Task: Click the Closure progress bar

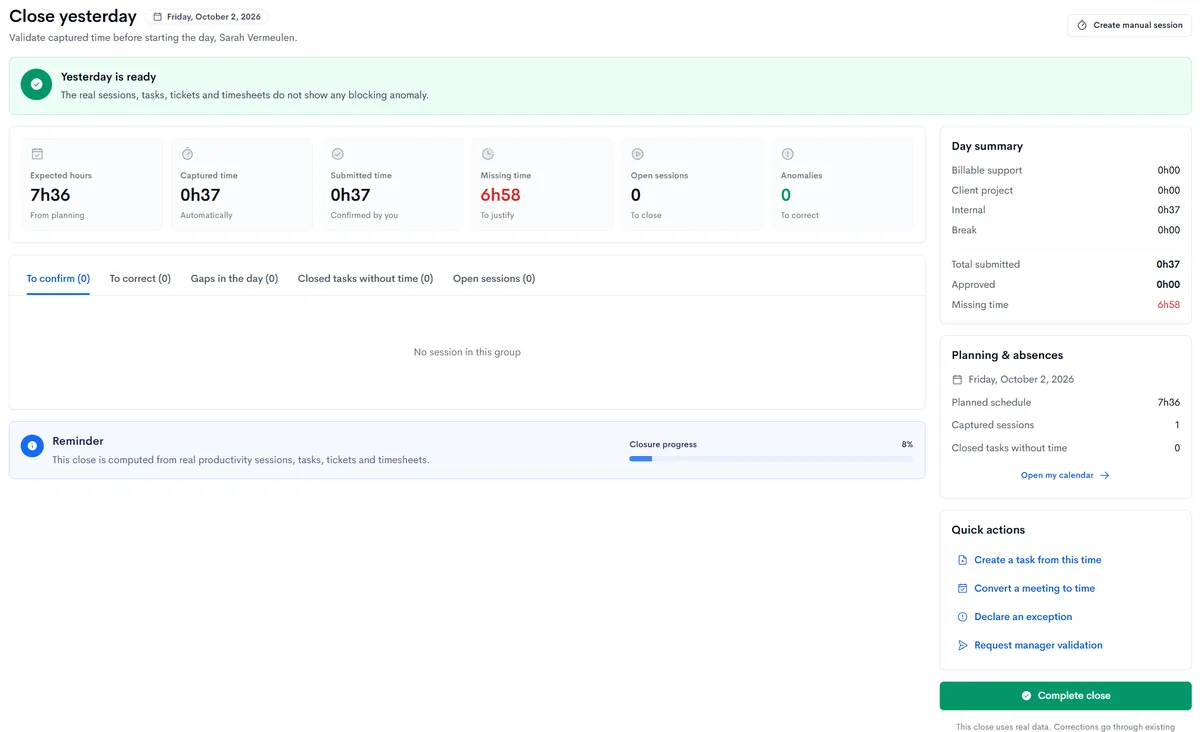Action: click(x=771, y=459)
